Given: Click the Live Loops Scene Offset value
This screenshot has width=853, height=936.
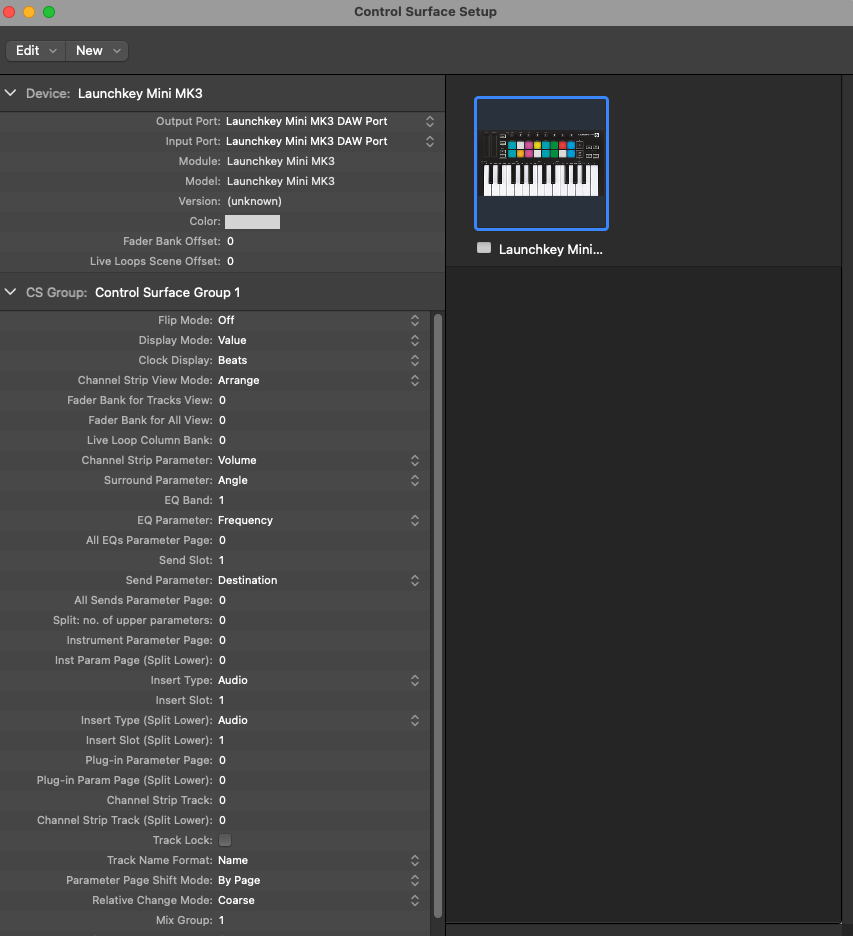Looking at the screenshot, I should tap(230, 261).
